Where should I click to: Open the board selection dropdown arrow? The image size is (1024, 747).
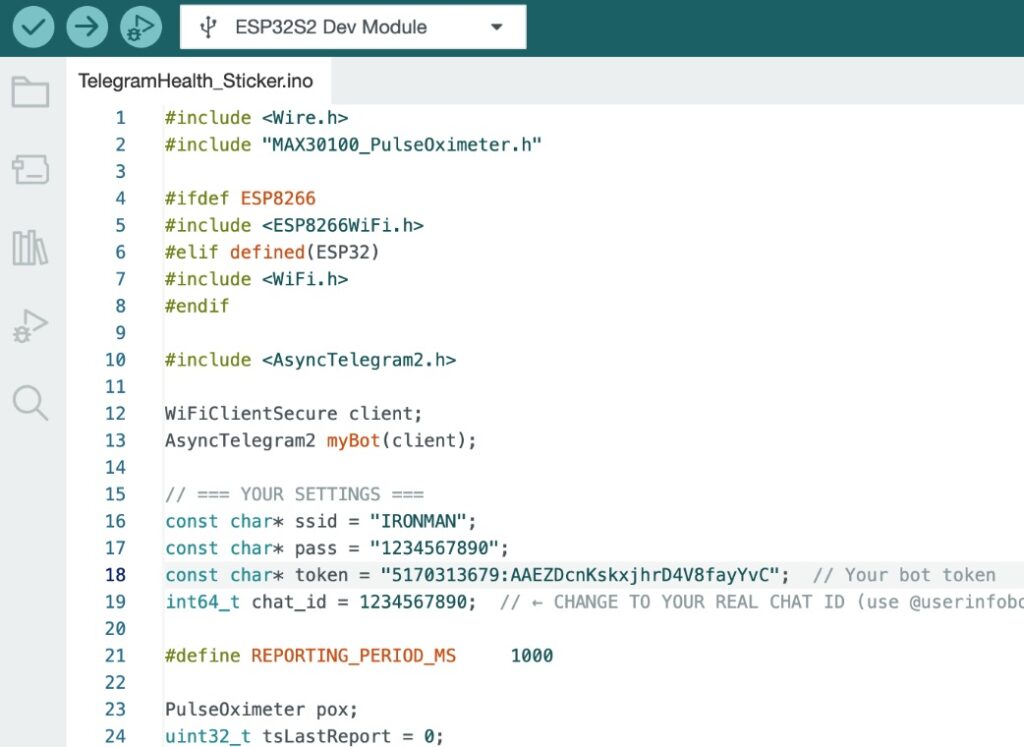(497, 27)
